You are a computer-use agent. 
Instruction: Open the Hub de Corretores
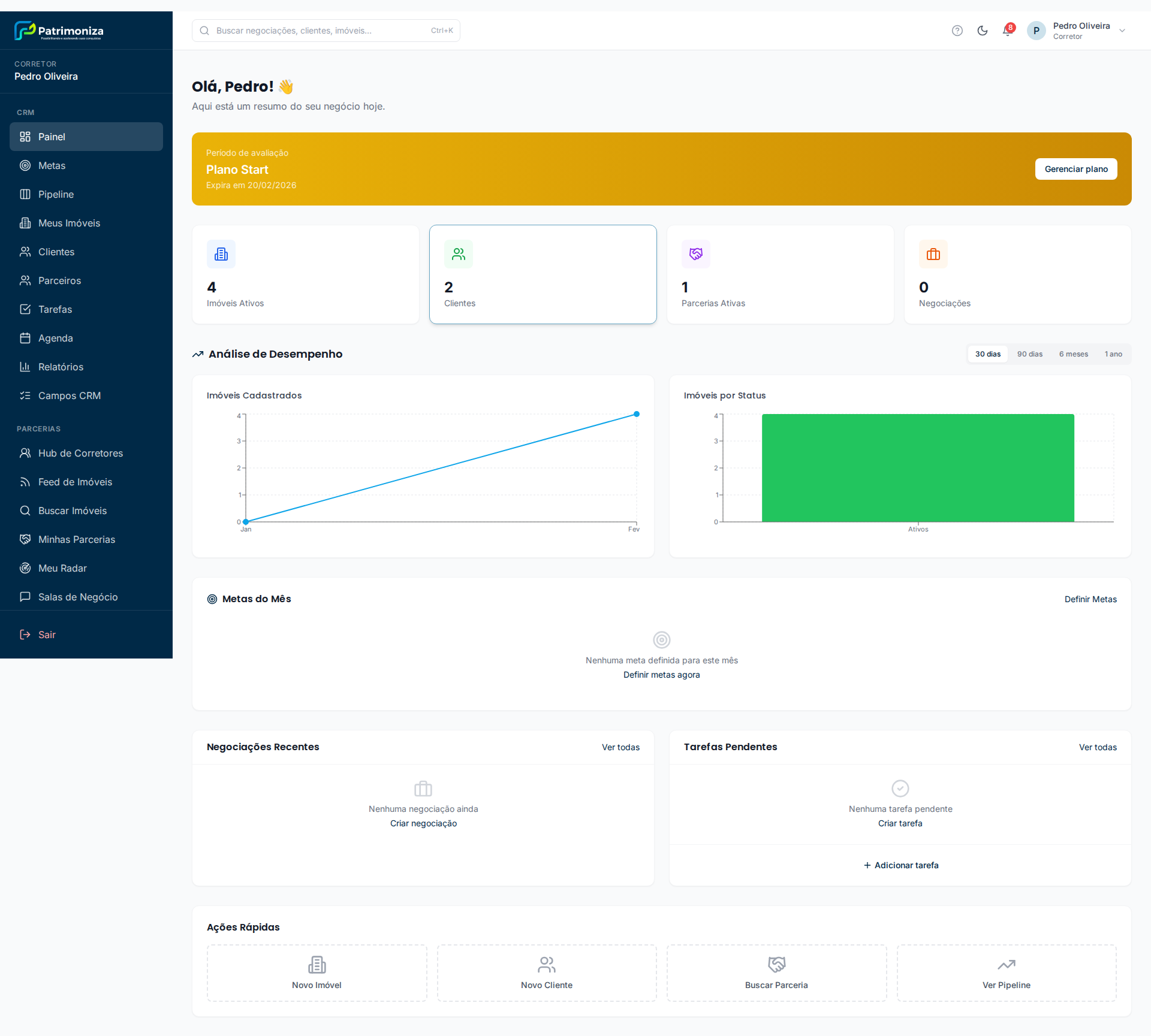tap(80, 453)
